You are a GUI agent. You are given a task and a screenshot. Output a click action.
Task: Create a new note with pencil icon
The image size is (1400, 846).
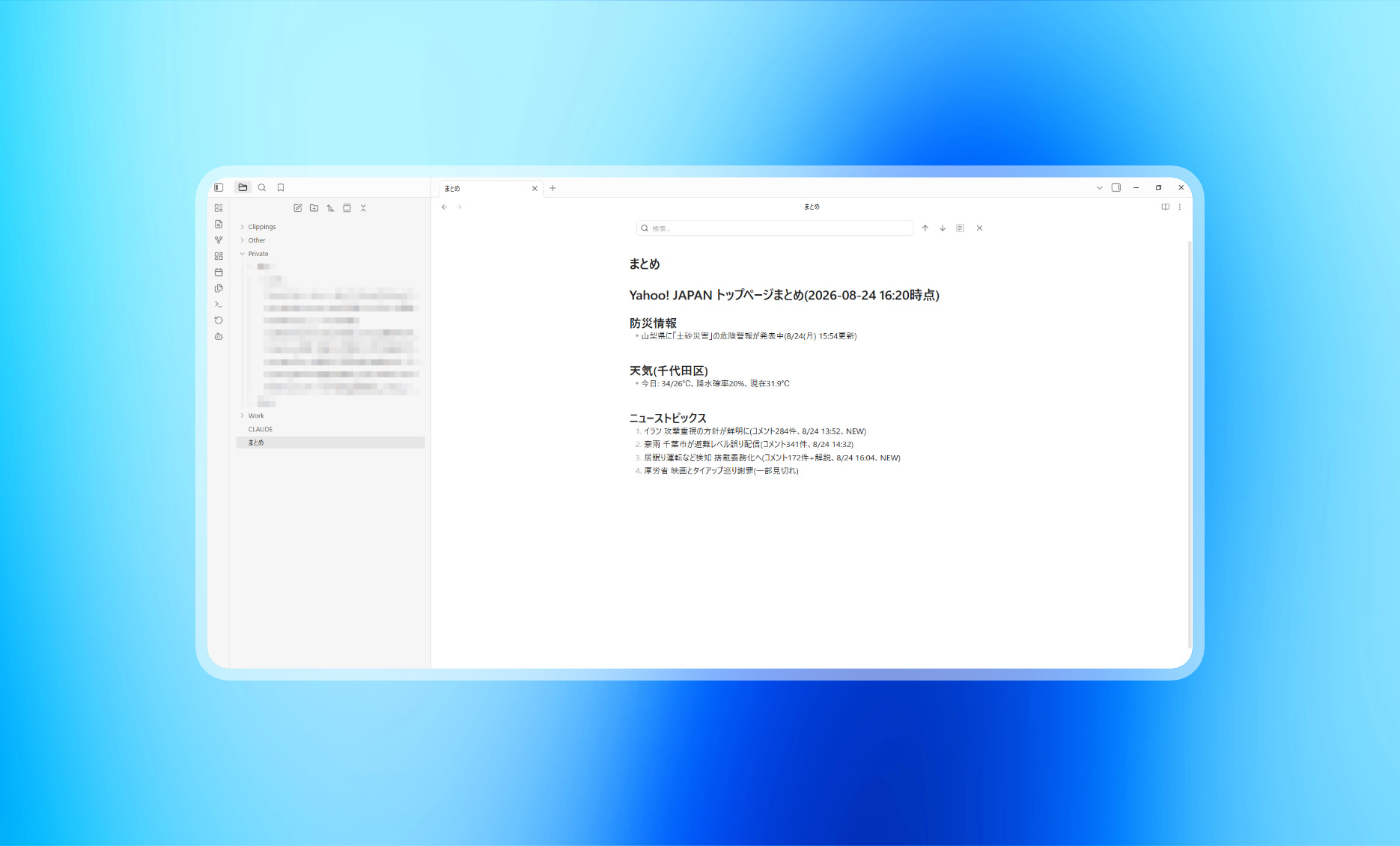[298, 208]
